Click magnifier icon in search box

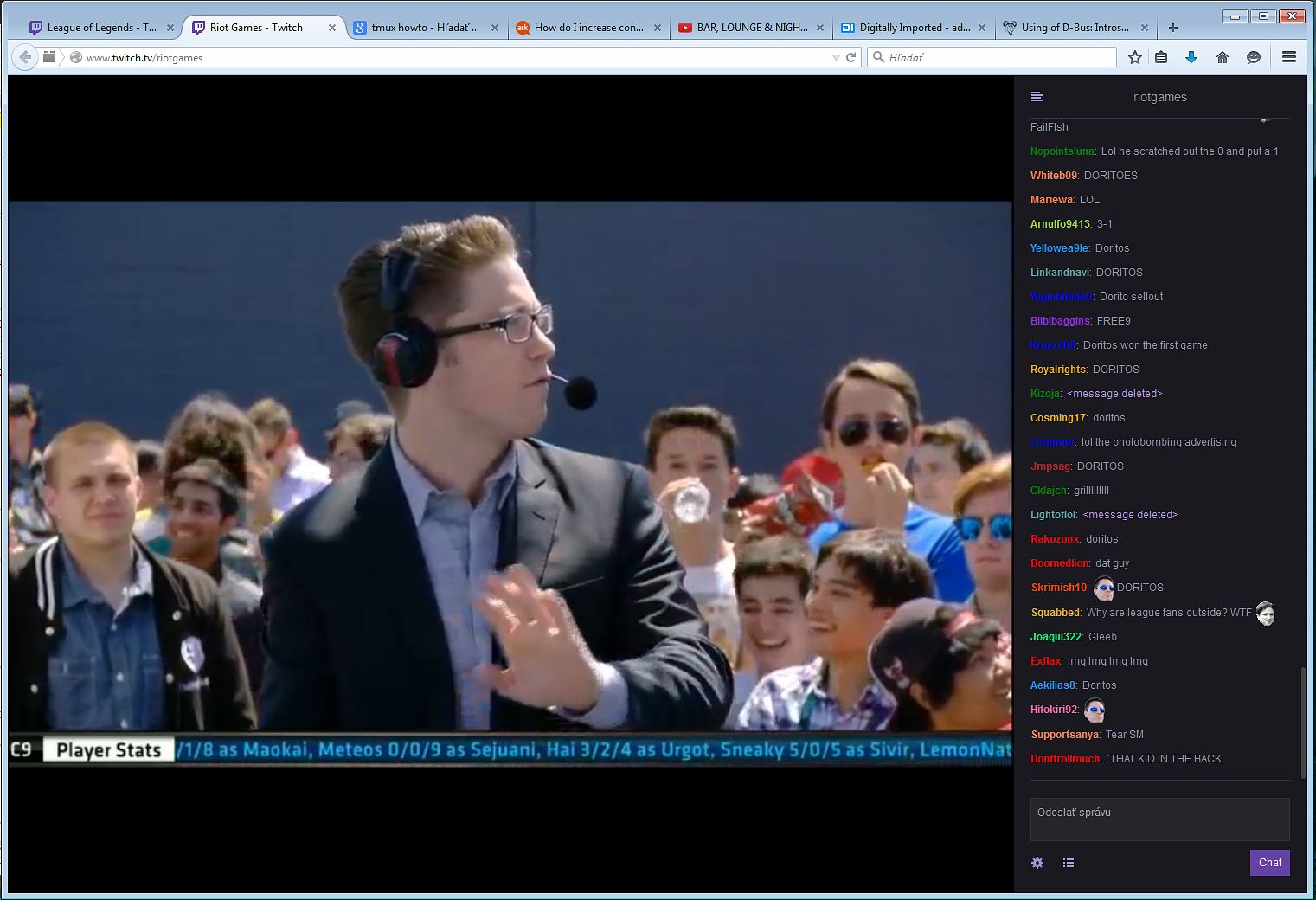pyautogui.click(x=879, y=57)
